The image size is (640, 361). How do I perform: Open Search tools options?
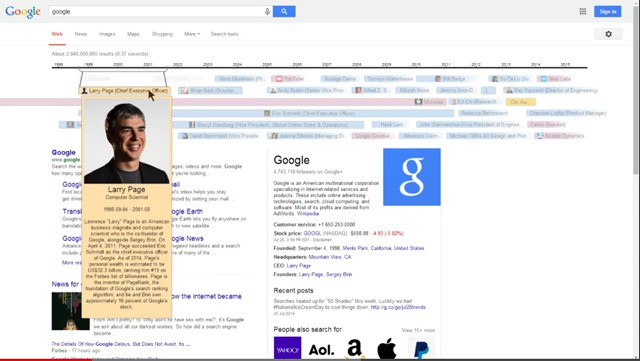coord(224,34)
